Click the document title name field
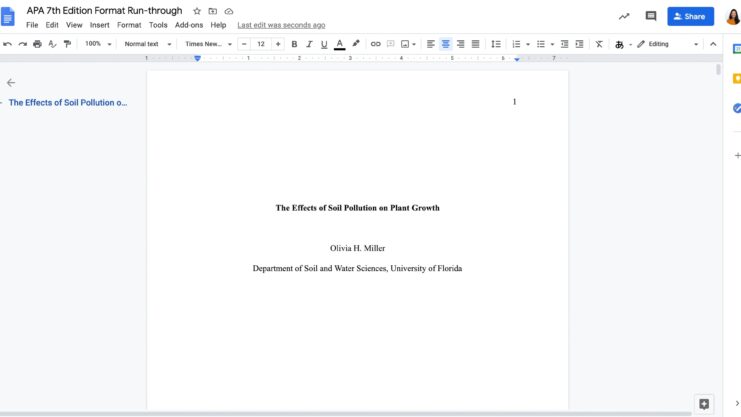Image resolution: width=741 pixels, height=417 pixels. pyautogui.click(x=104, y=10)
